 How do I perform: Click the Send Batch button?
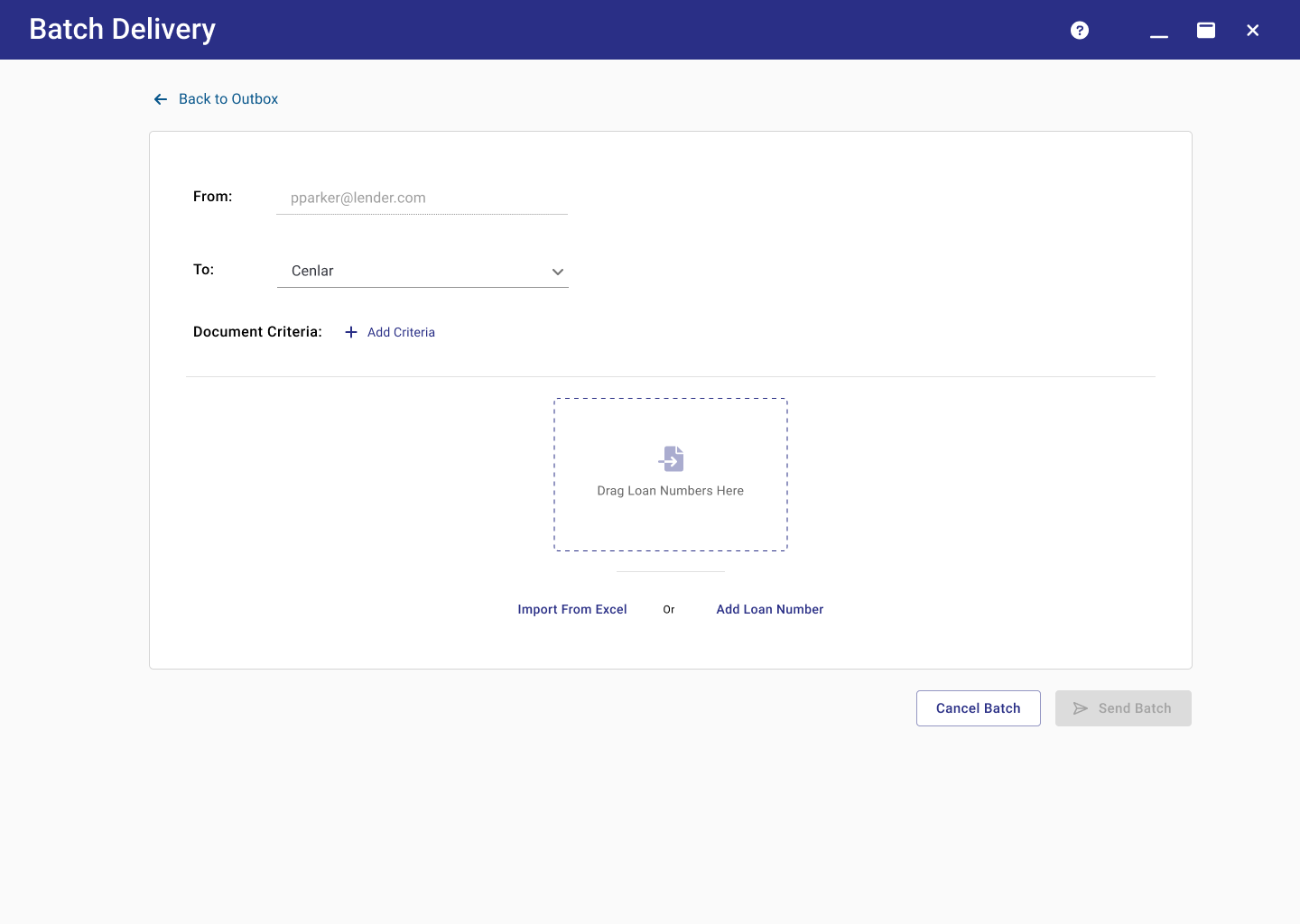(1123, 708)
